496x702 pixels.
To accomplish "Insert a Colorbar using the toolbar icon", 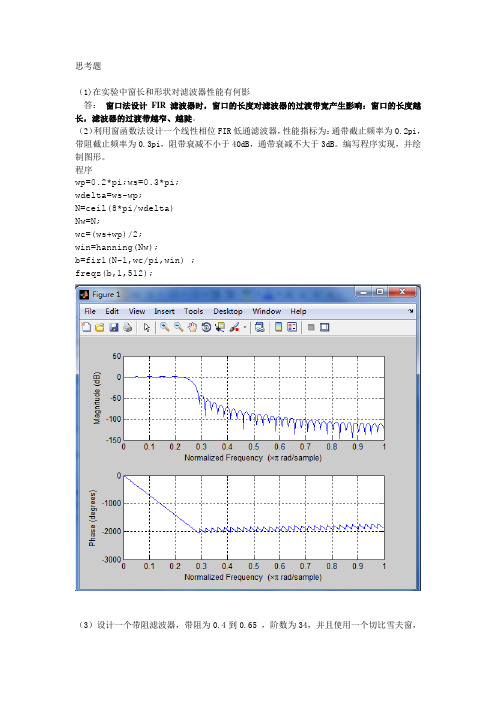I will pyautogui.click(x=278, y=327).
